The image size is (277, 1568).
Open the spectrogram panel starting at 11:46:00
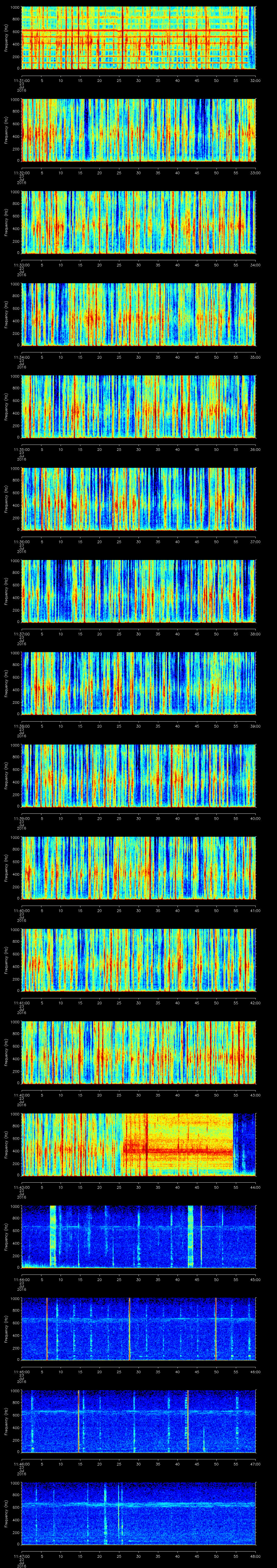pos(139,1421)
